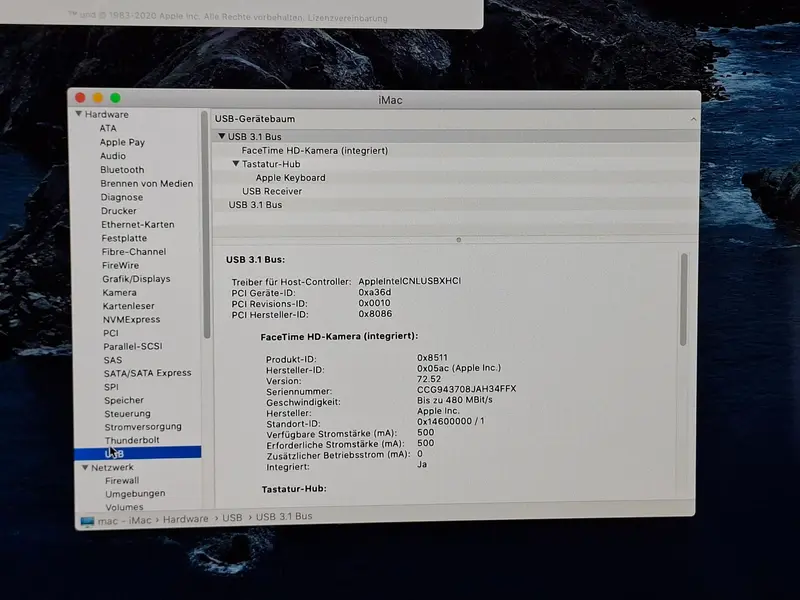Screen dimensions: 800x600
Task: Collapse the Tastatur-Hub disclosure triangle
Action: pos(235,164)
